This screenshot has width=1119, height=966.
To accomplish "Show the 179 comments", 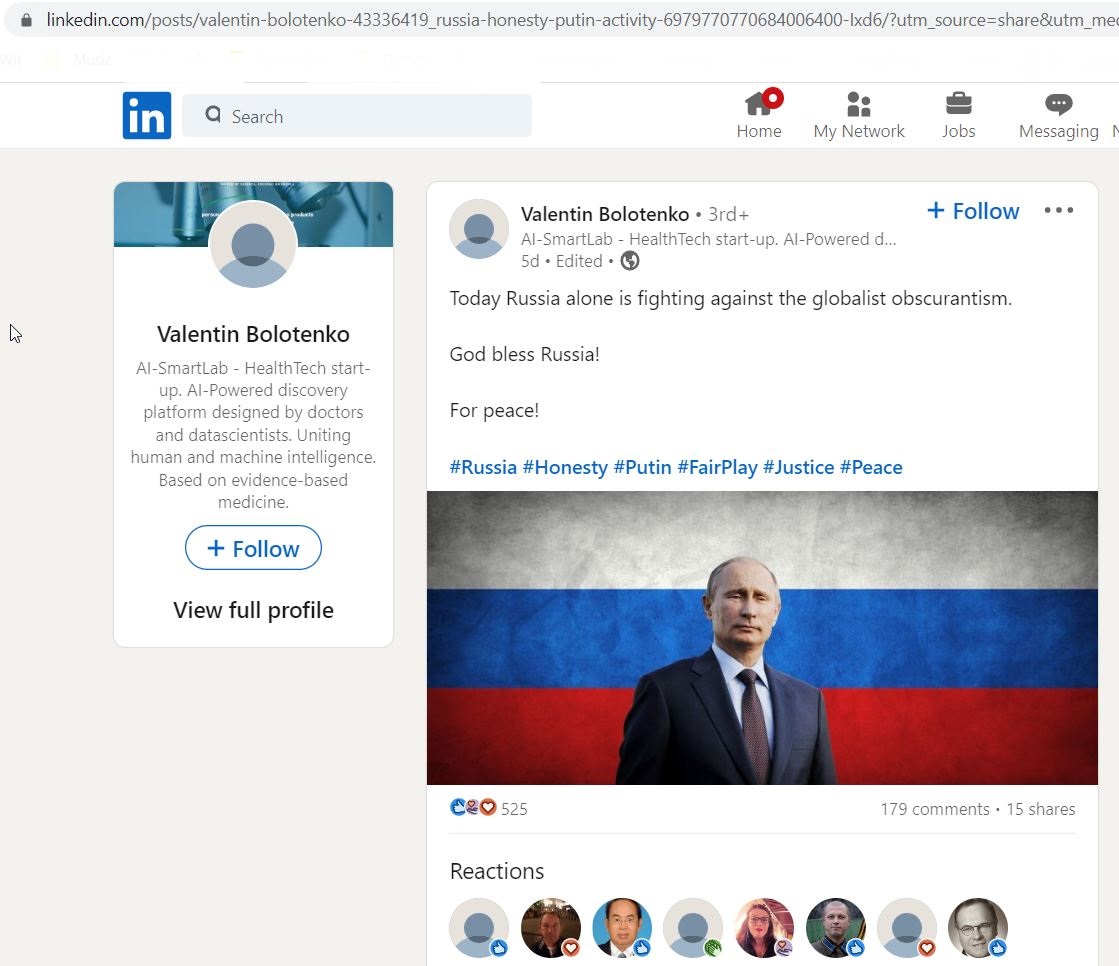I will 934,809.
